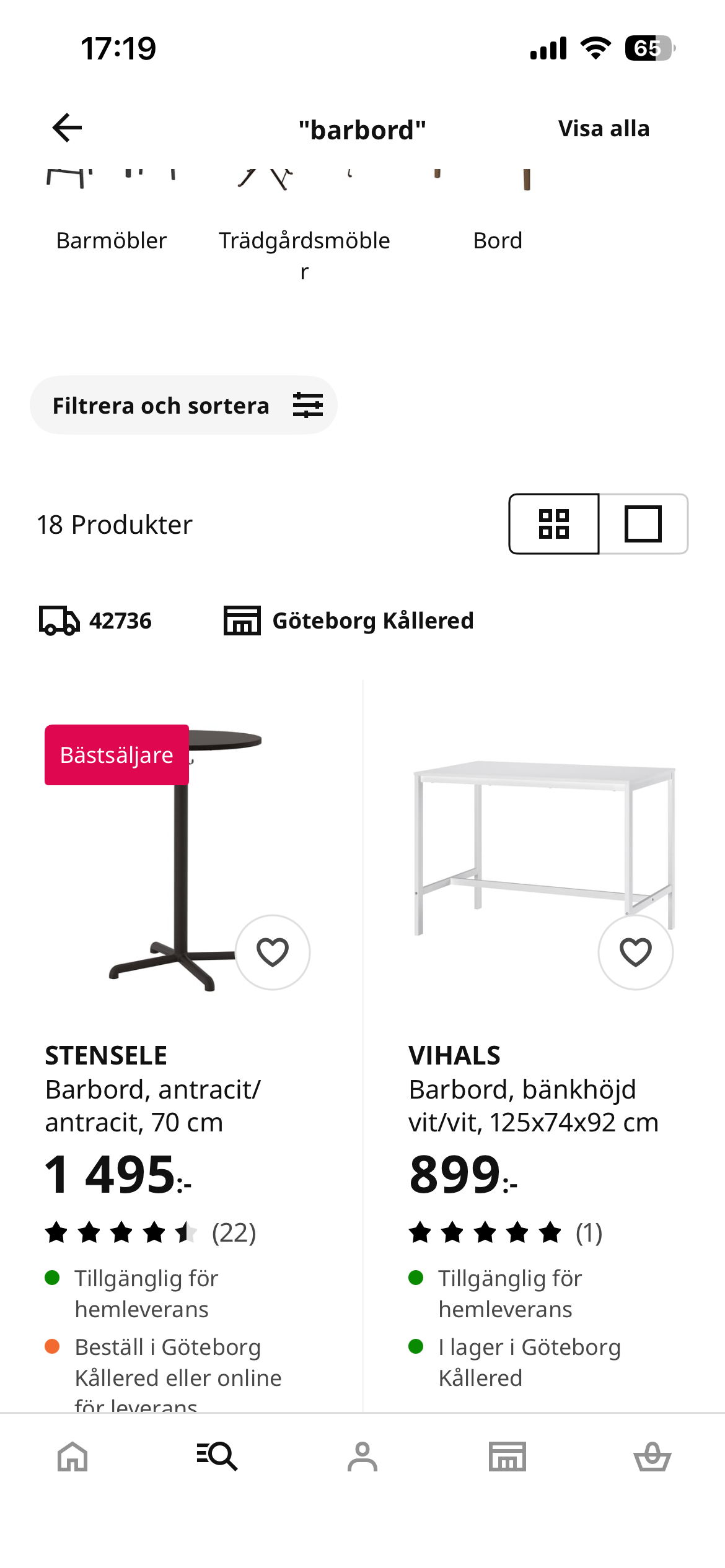The image size is (725, 1568).
Task: Change delivery postcode 42736
Action: [x=120, y=621]
